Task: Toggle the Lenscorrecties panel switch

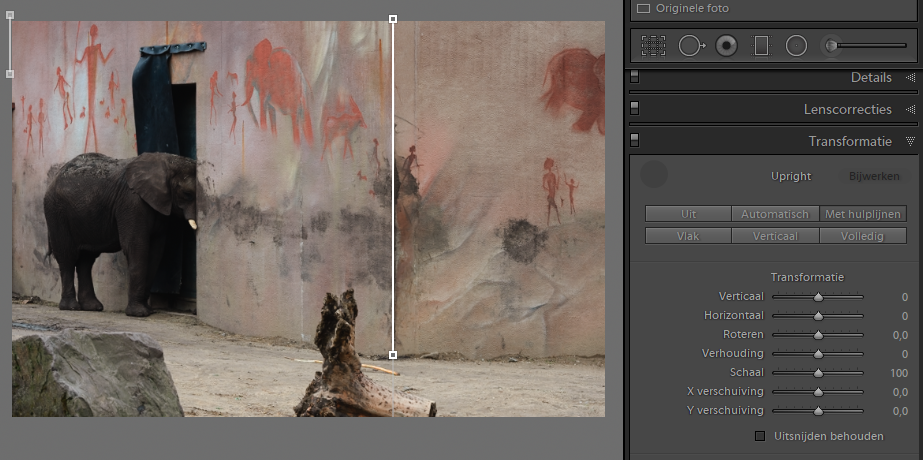Action: tap(635, 109)
